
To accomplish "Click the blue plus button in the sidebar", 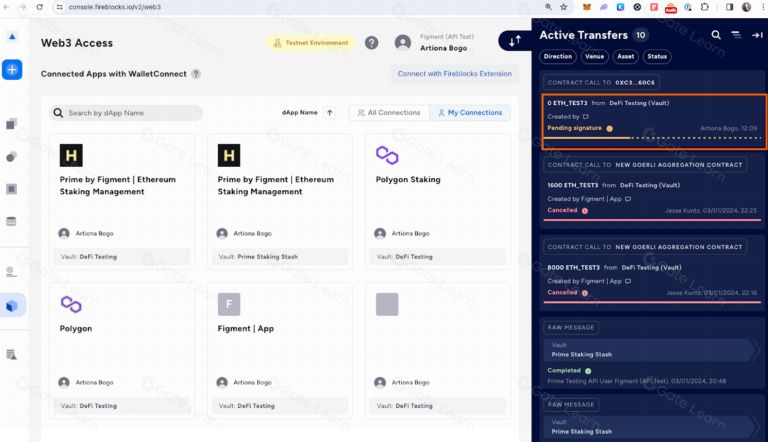I will [x=12, y=70].
